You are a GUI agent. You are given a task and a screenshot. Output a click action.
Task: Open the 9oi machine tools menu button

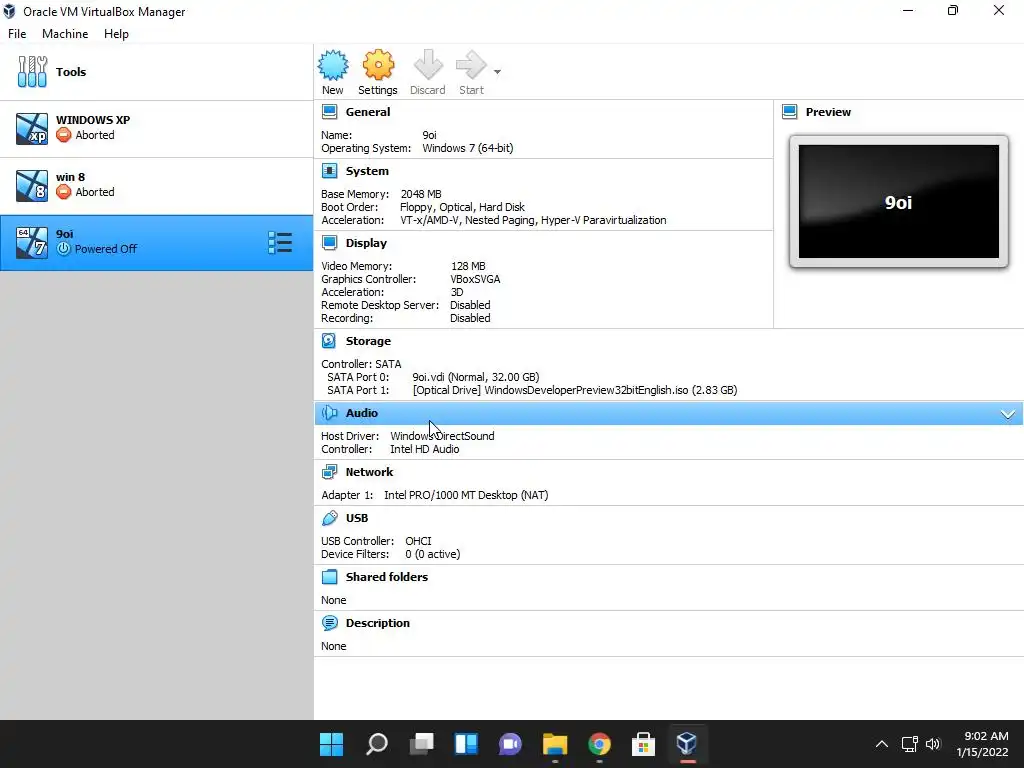coord(280,242)
